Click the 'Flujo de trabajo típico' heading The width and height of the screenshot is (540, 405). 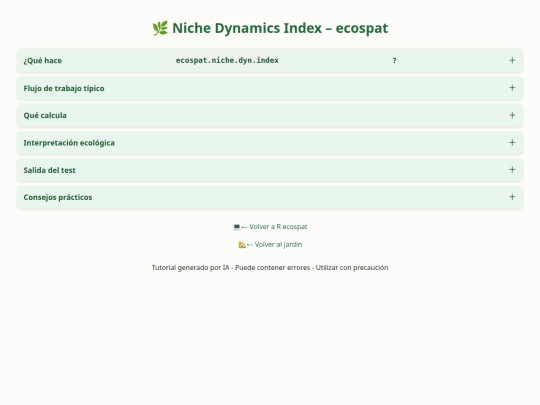point(64,89)
